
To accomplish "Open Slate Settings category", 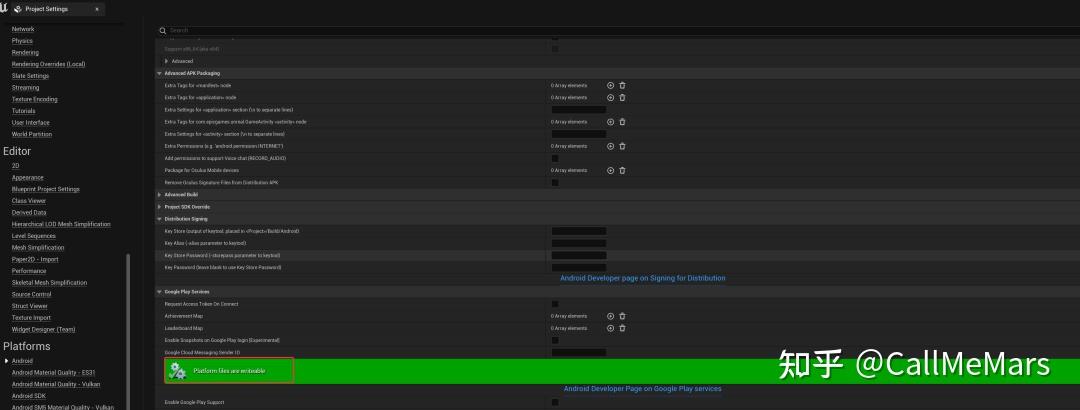I will (x=30, y=76).
